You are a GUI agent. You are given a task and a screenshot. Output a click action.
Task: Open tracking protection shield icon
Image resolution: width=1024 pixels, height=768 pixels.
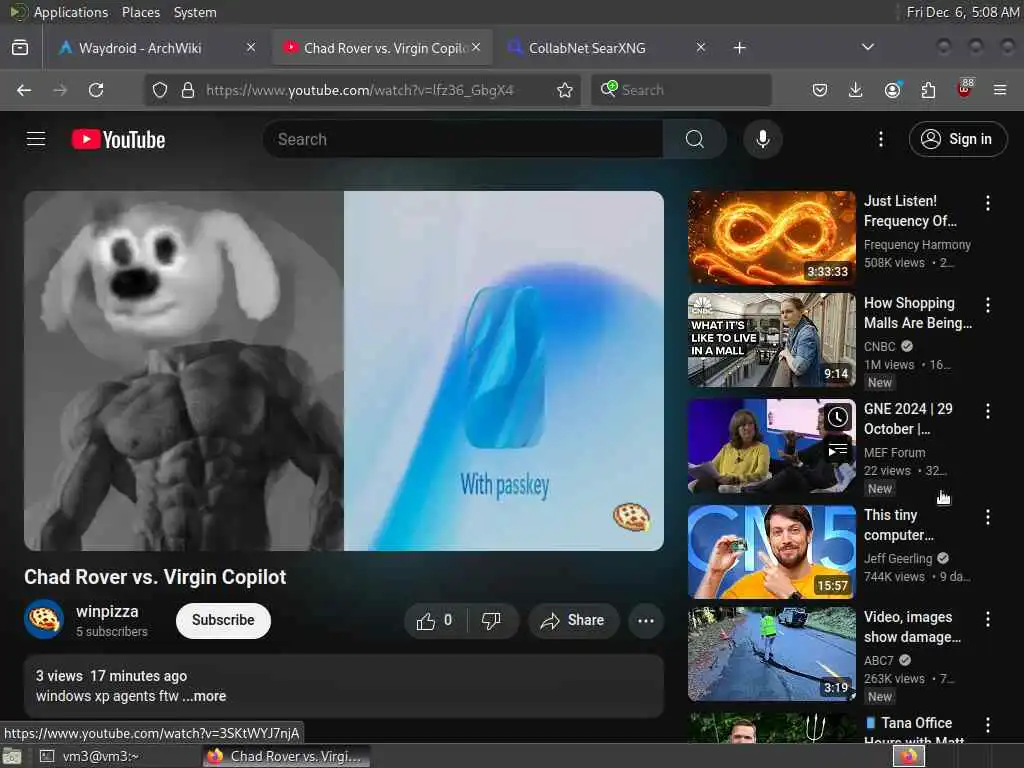(160, 90)
